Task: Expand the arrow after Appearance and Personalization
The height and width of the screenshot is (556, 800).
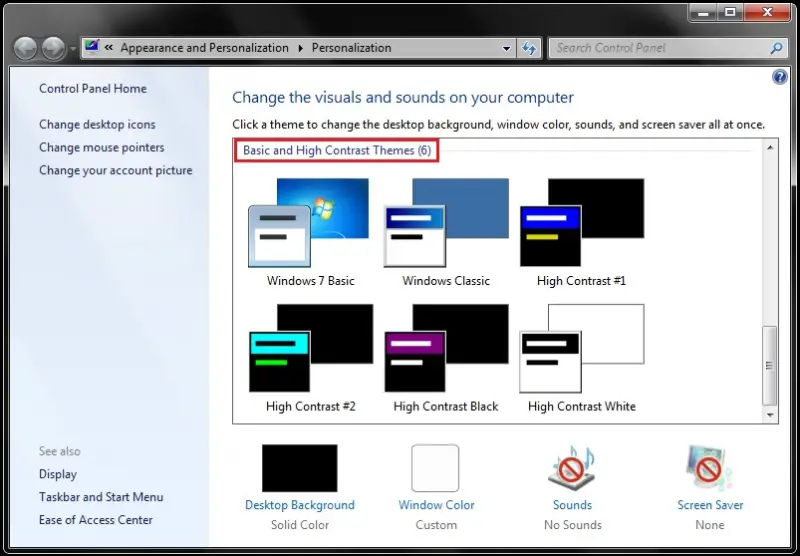Action: [301, 48]
